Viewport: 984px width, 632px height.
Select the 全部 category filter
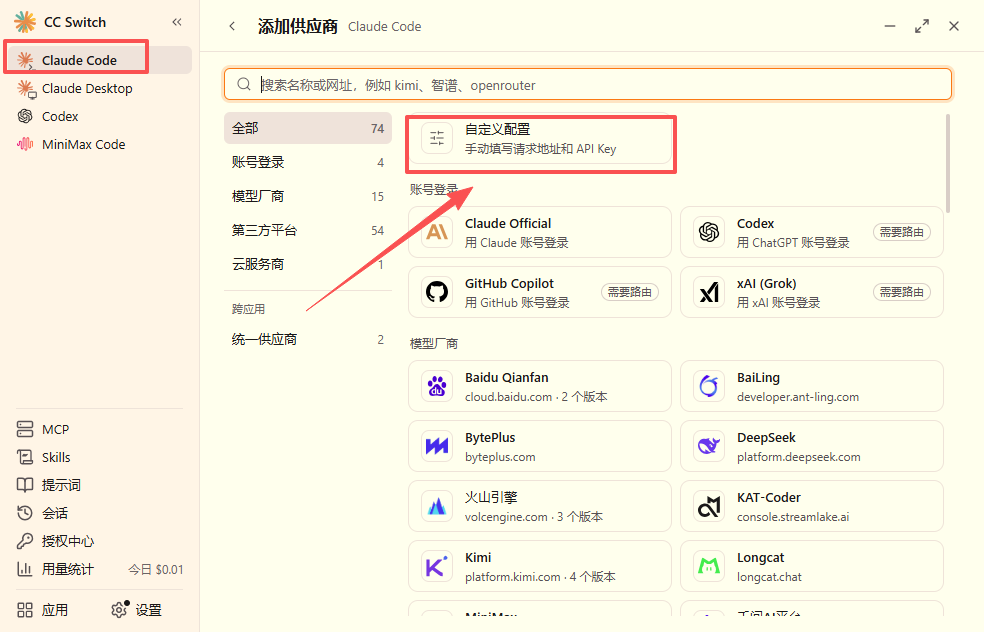[308, 129]
